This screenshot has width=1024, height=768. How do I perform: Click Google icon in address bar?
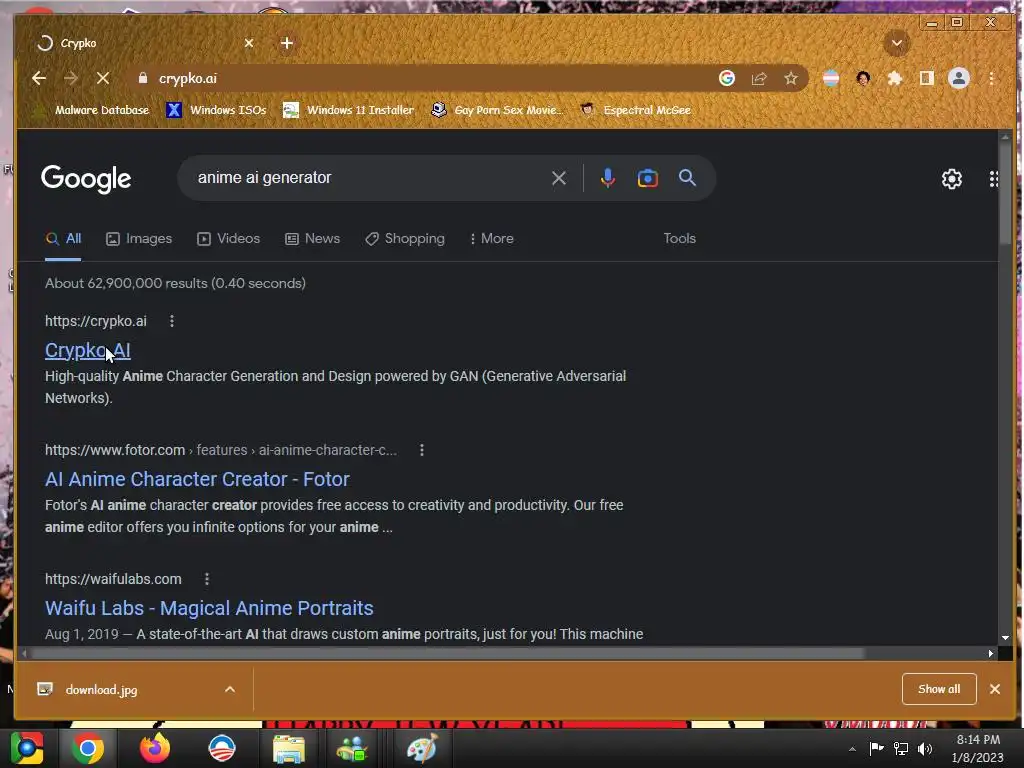point(727,78)
